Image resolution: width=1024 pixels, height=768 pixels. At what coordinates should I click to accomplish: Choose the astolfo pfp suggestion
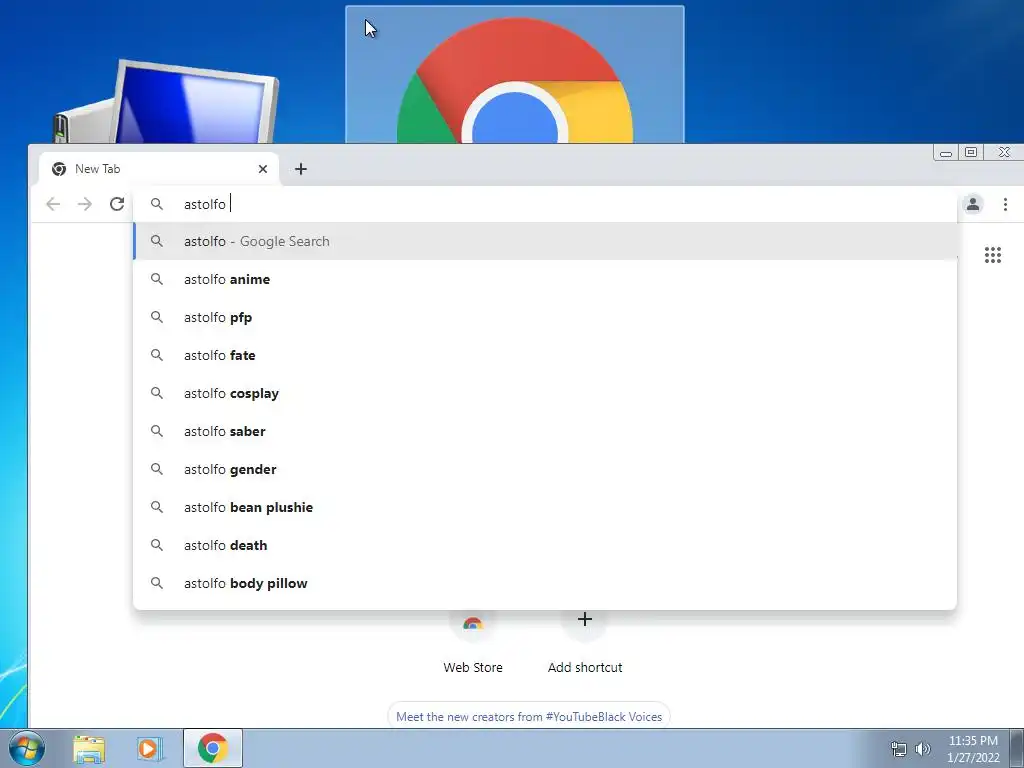(545, 317)
